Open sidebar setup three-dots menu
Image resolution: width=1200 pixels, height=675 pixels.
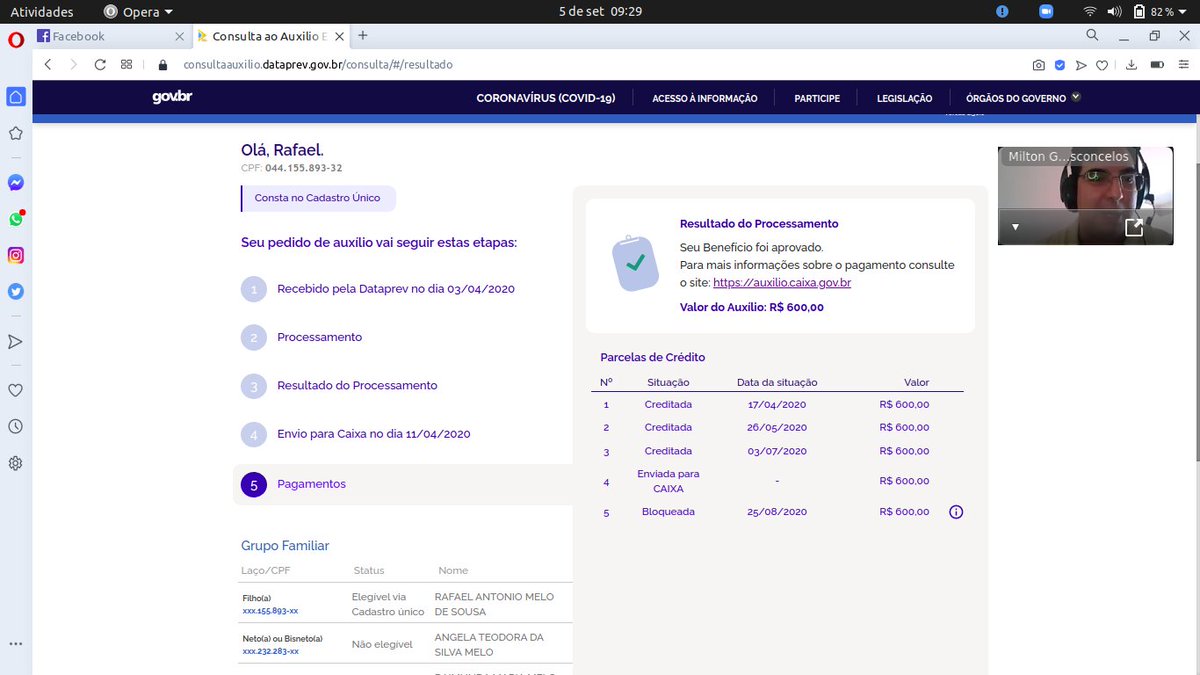[16, 645]
